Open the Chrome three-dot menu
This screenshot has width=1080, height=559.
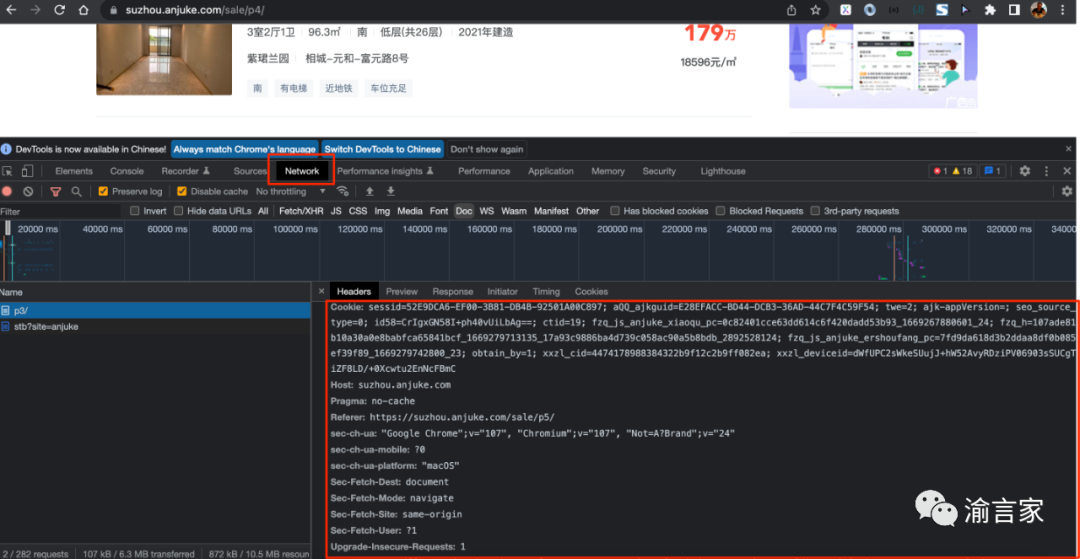click(x=1063, y=10)
